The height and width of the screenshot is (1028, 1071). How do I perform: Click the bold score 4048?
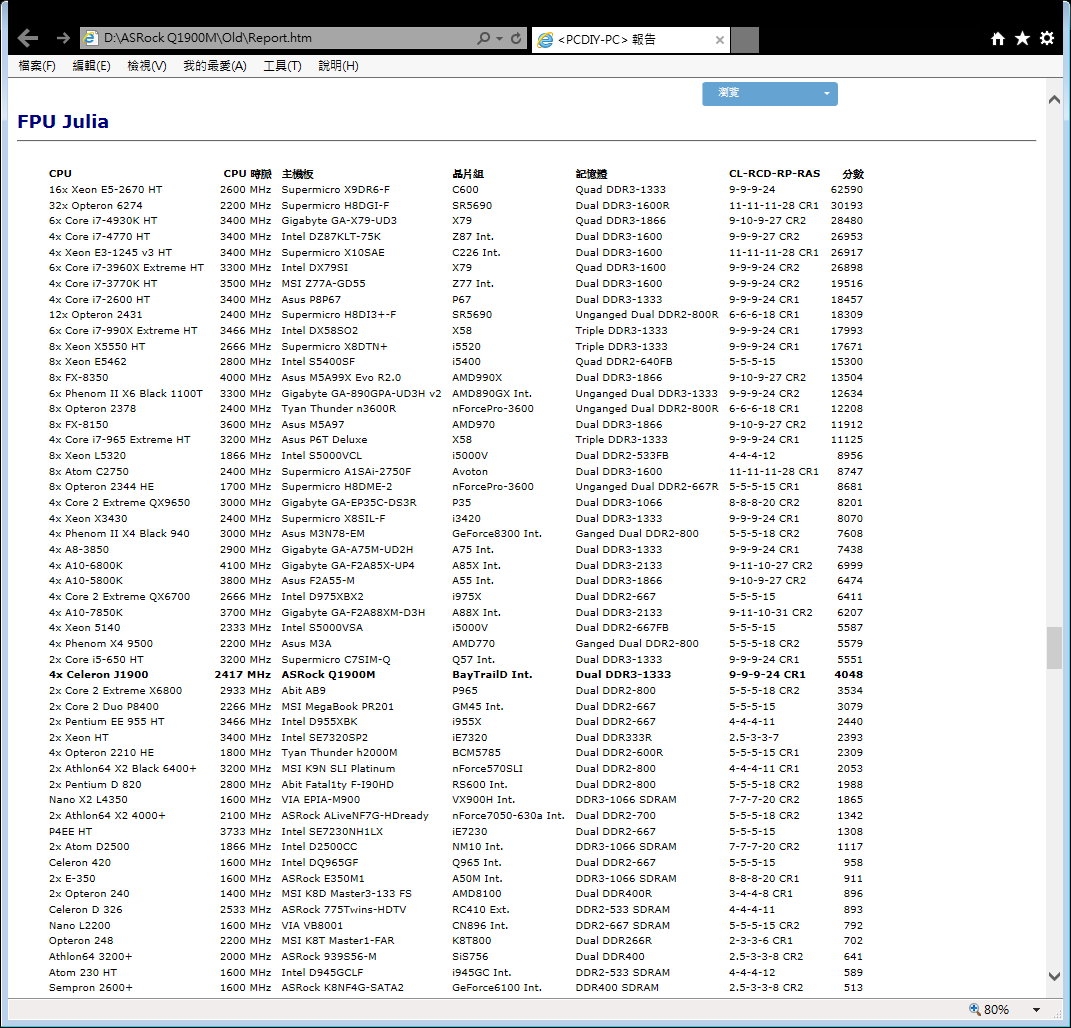(848, 674)
